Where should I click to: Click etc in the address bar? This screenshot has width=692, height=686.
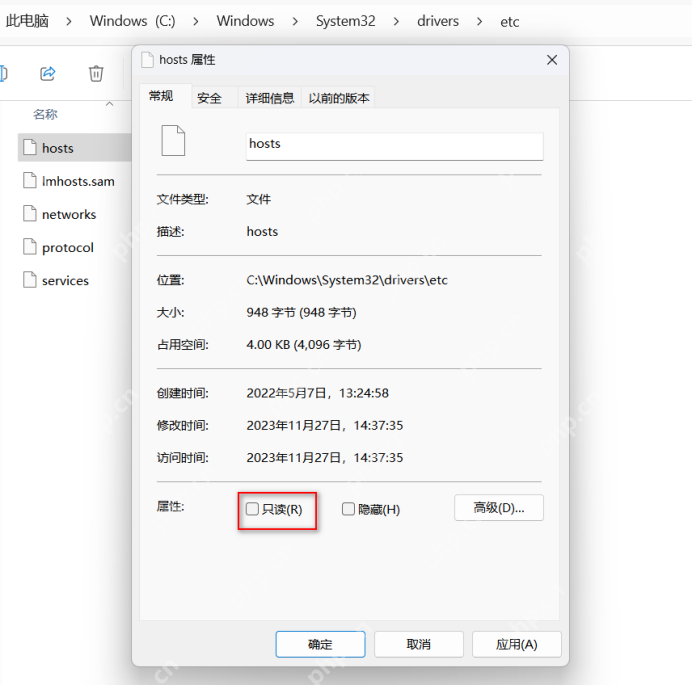(x=510, y=22)
